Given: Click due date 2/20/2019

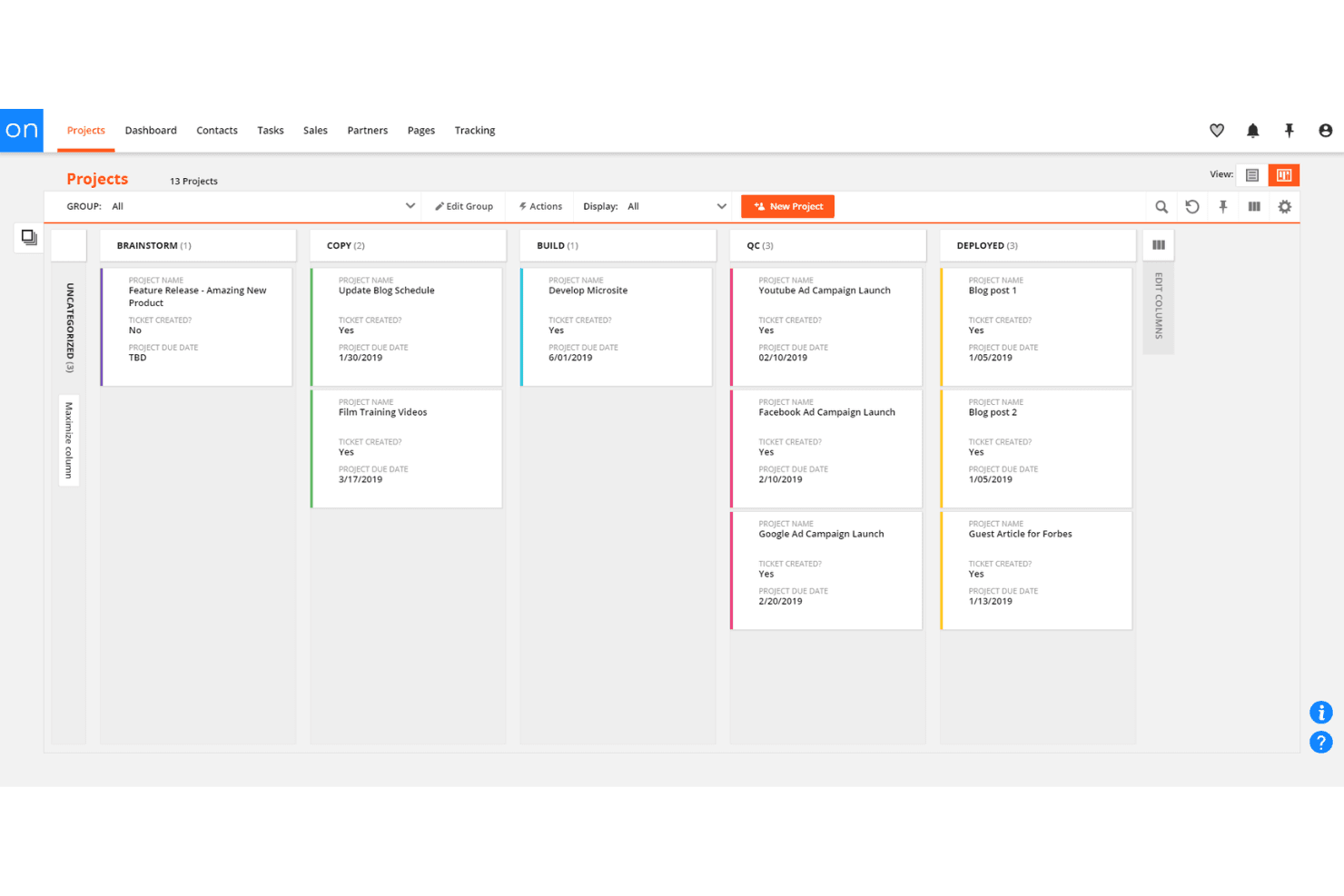Looking at the screenshot, I should [x=780, y=601].
